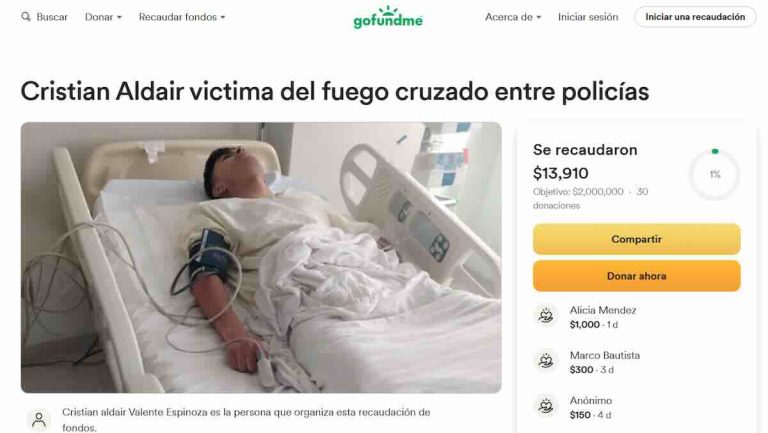Click the organizer profile avatar icon
The height and width of the screenshot is (433, 768).
[39, 420]
